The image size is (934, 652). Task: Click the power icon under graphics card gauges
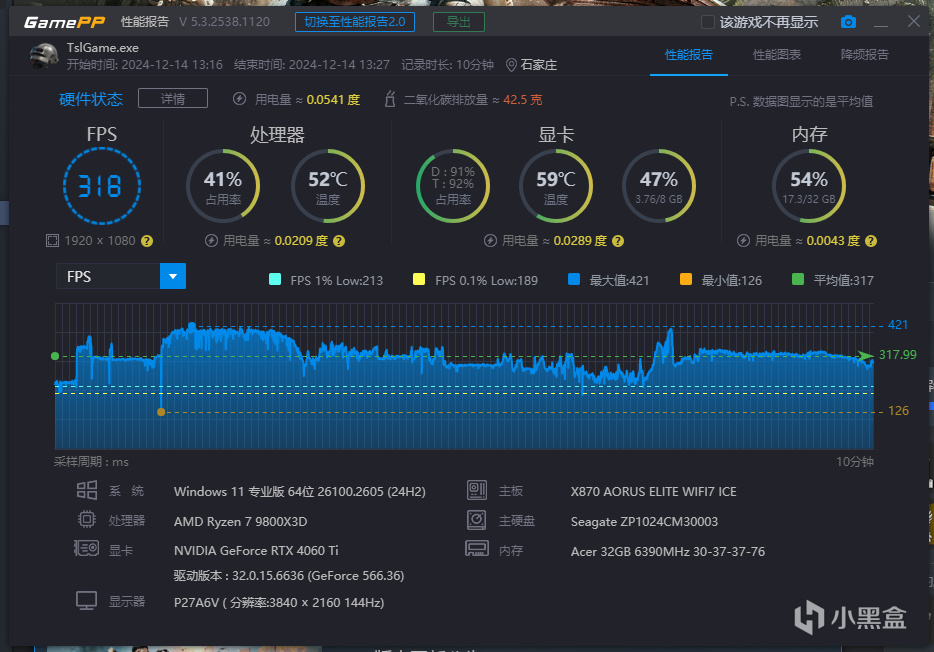(490, 241)
